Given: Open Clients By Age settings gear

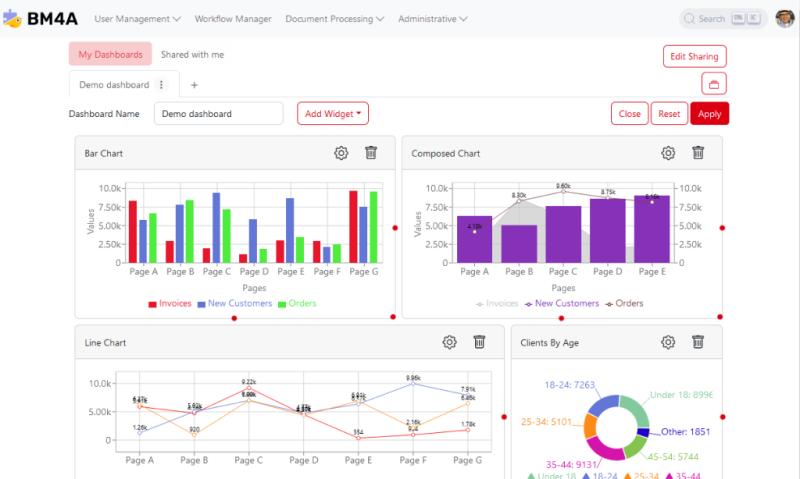Looking at the screenshot, I should [668, 342].
